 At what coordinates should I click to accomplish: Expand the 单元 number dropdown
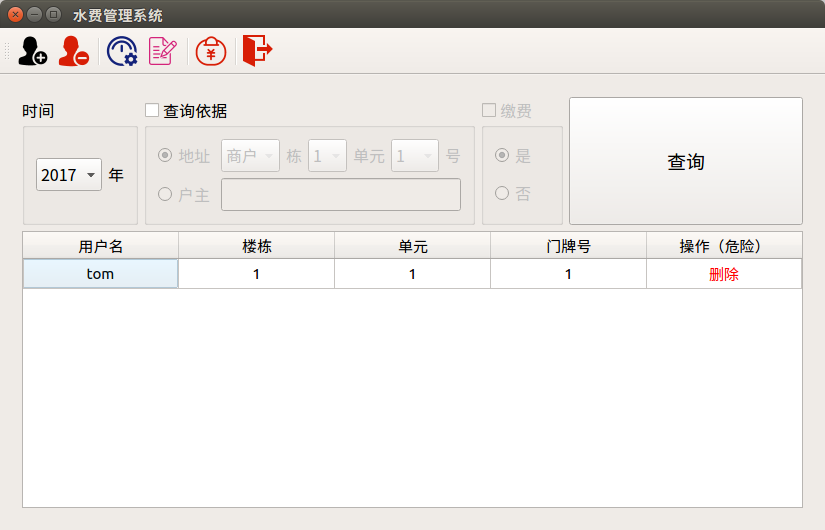[415, 156]
